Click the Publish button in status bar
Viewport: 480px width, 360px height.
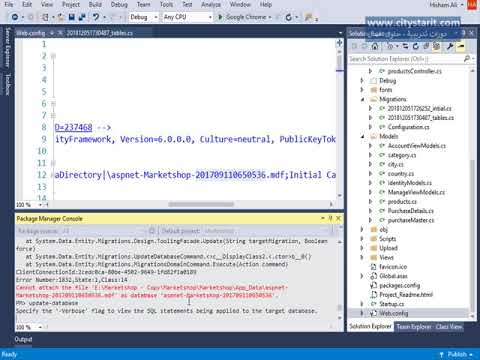457,354
